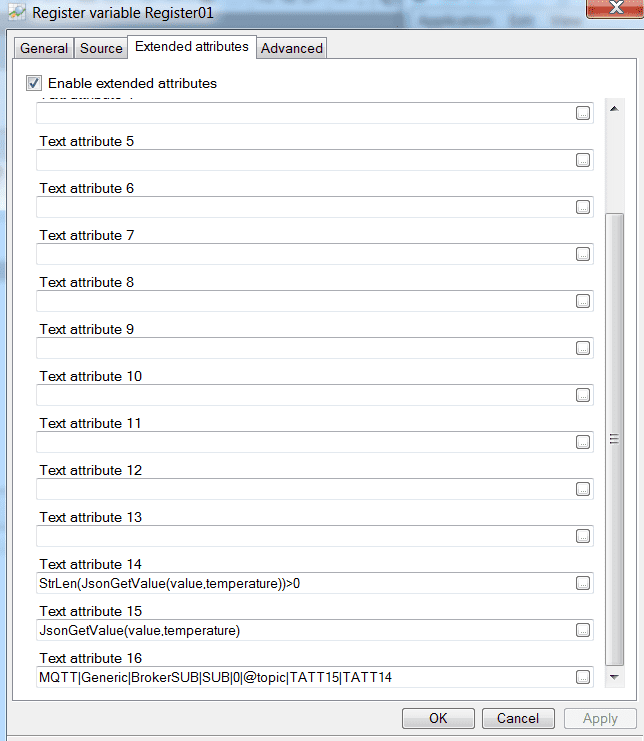Open the editor icon for Text attribute 15
This screenshot has height=741, width=644.
[x=583, y=630]
